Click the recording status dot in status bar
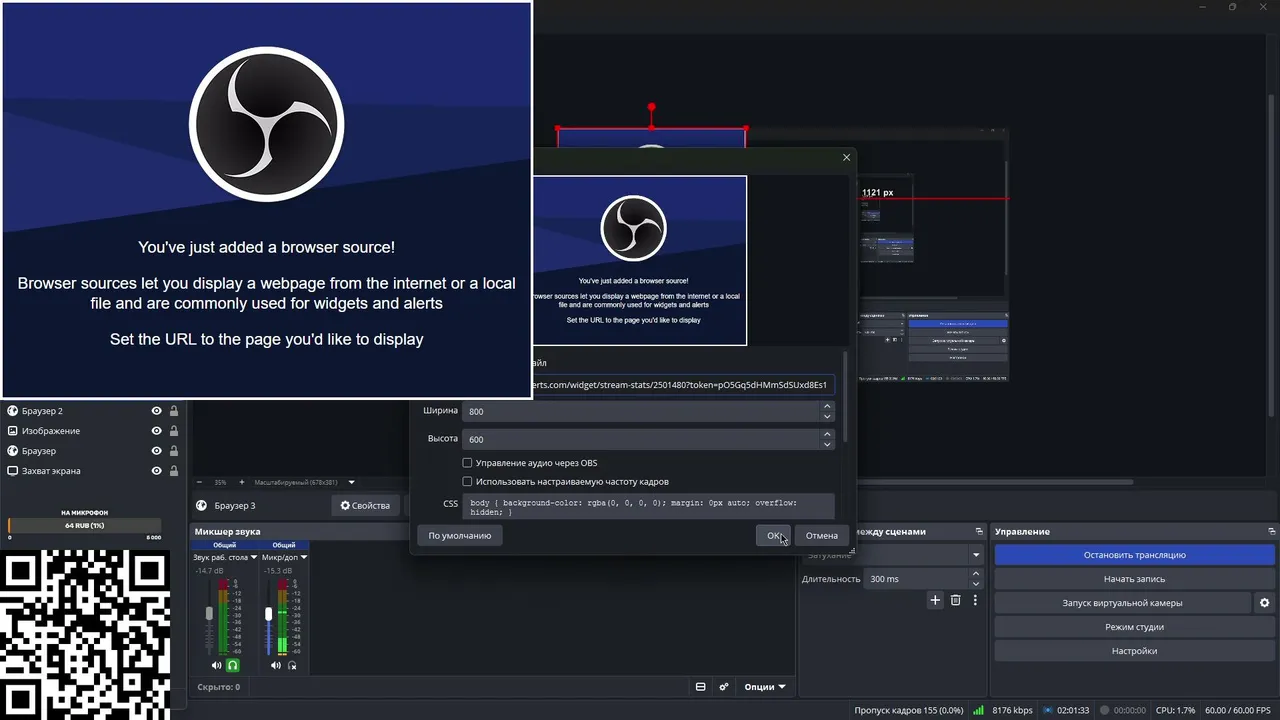 coord(1105,710)
